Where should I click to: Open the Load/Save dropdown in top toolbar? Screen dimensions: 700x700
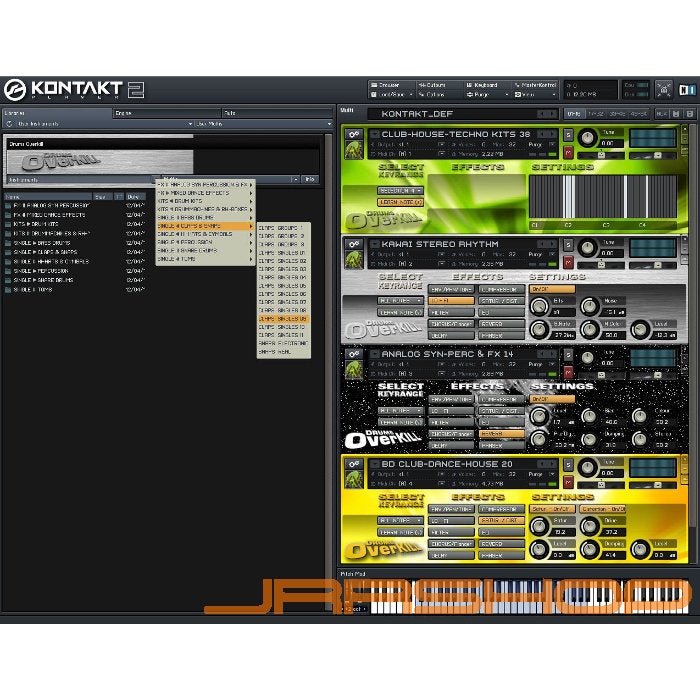click(392, 95)
